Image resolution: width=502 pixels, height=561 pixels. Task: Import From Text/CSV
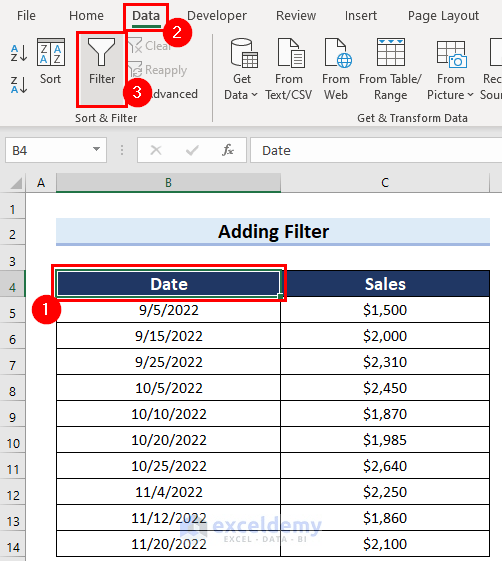point(288,69)
